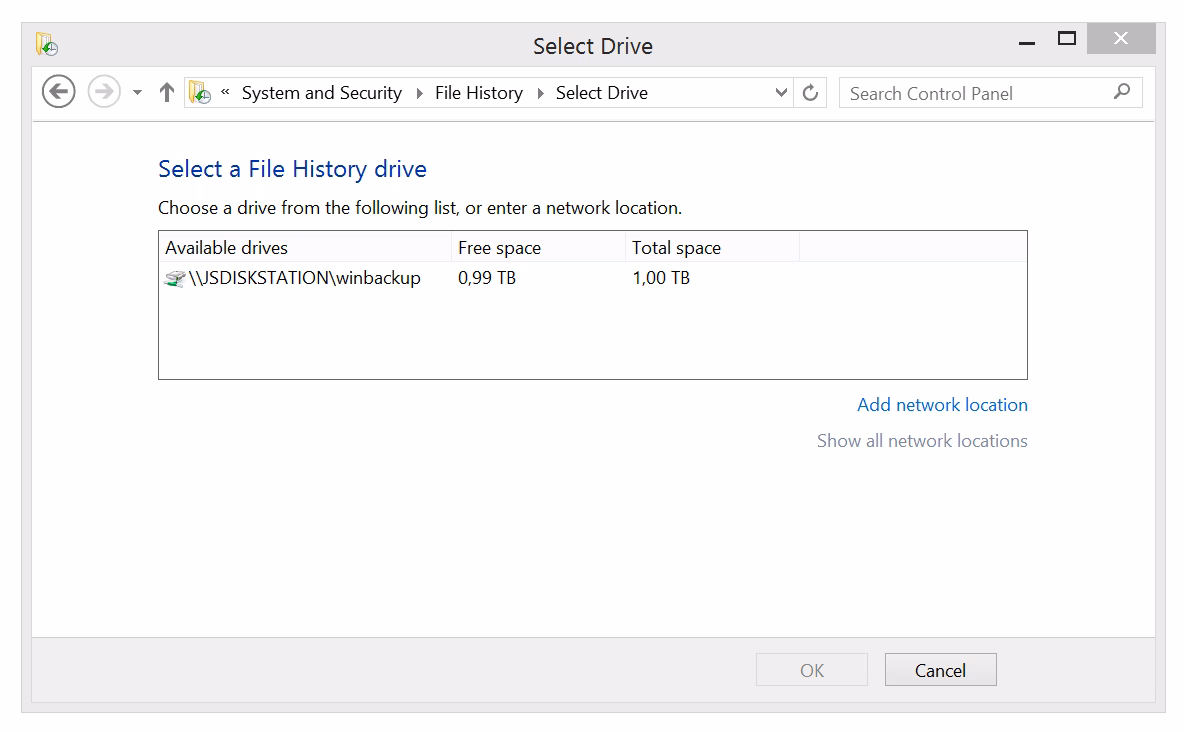Click the OK button
The image size is (1184, 732).
tap(812, 670)
